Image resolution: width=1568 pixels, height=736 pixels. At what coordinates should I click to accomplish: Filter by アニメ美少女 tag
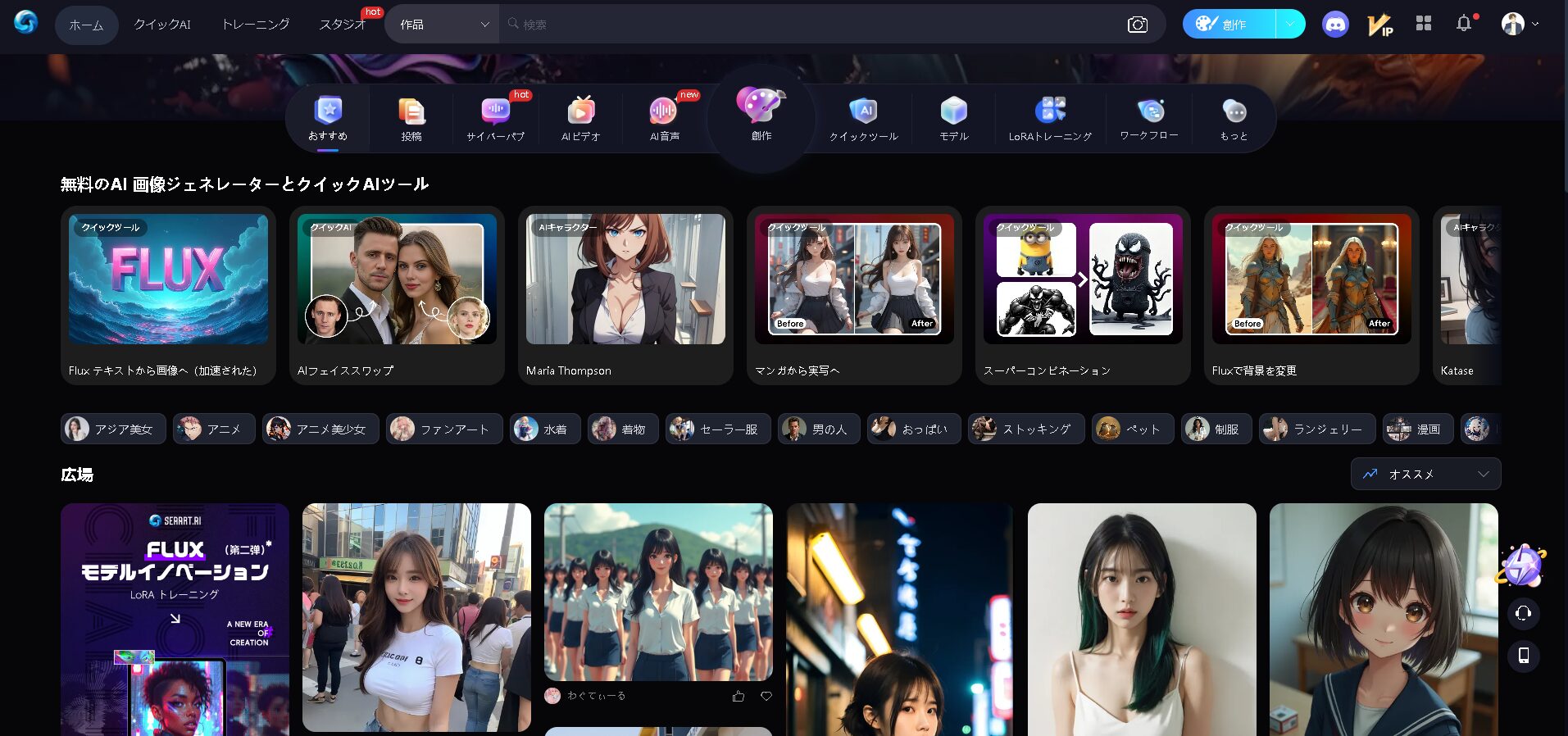pos(320,429)
